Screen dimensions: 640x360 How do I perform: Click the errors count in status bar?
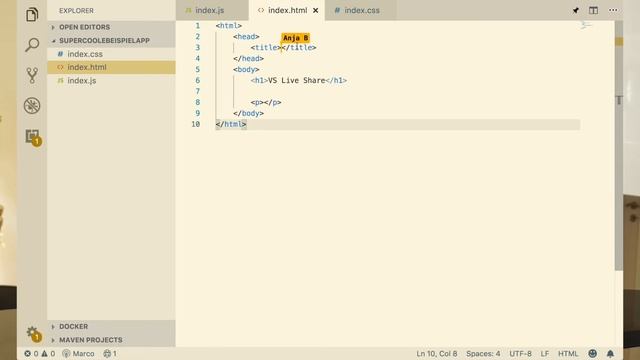31,353
